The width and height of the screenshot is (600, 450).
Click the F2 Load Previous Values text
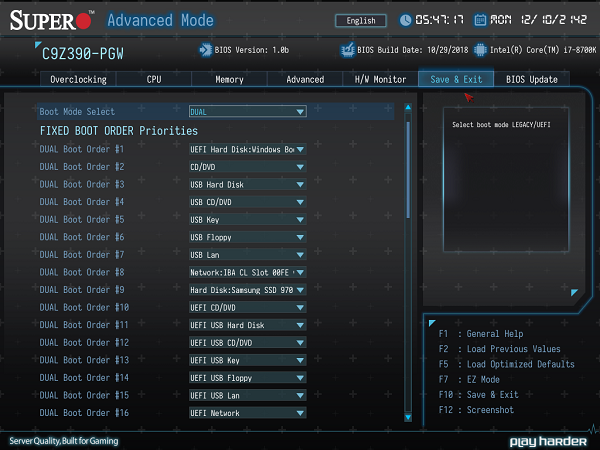pyautogui.click(x=499, y=349)
